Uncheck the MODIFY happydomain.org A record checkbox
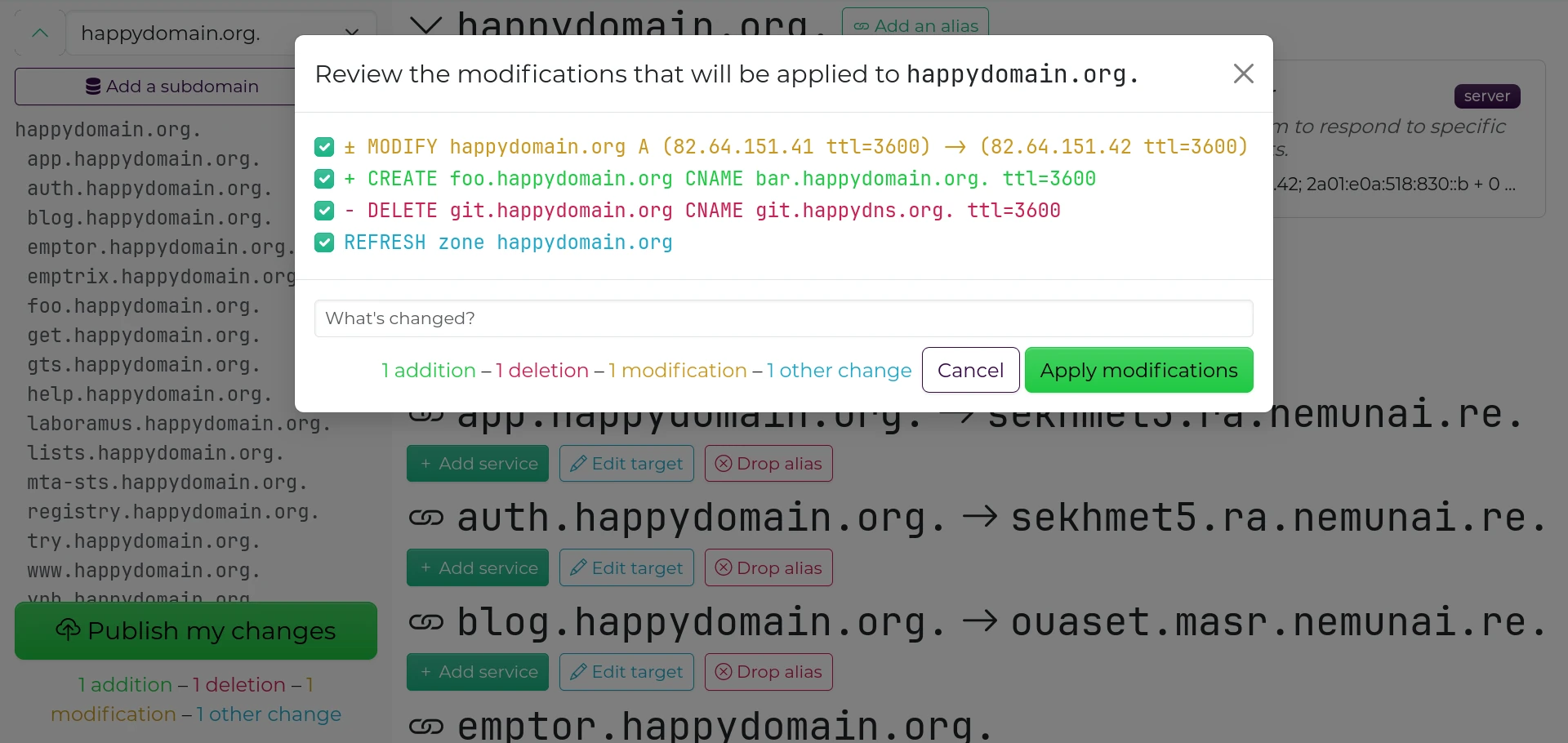Image resolution: width=1568 pixels, height=743 pixels. coord(324,147)
